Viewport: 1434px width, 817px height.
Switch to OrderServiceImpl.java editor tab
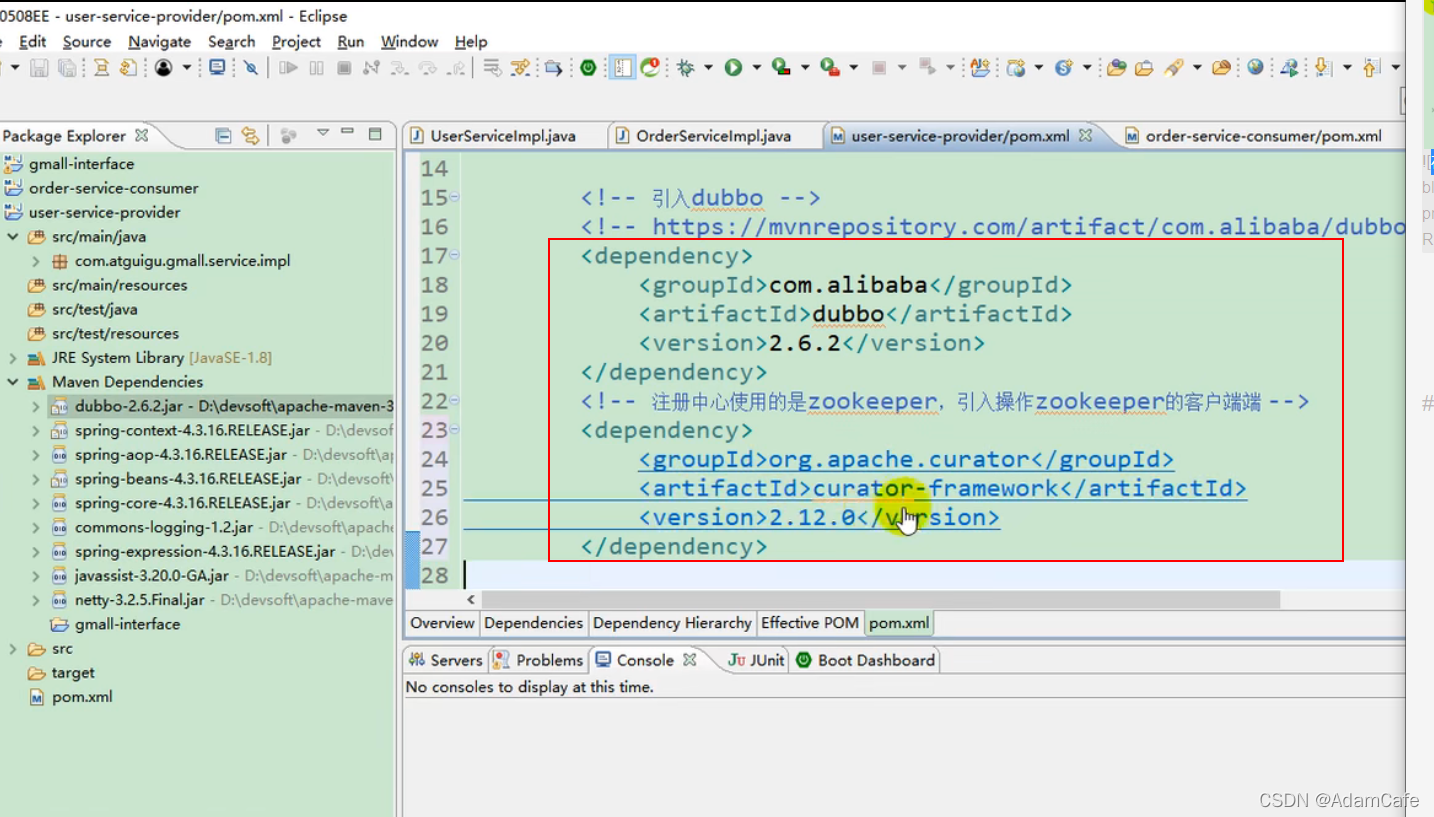tap(713, 136)
